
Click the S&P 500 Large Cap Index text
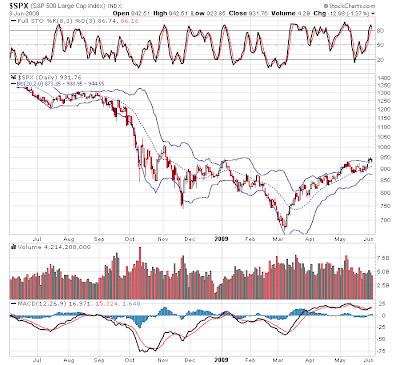coord(69,6)
